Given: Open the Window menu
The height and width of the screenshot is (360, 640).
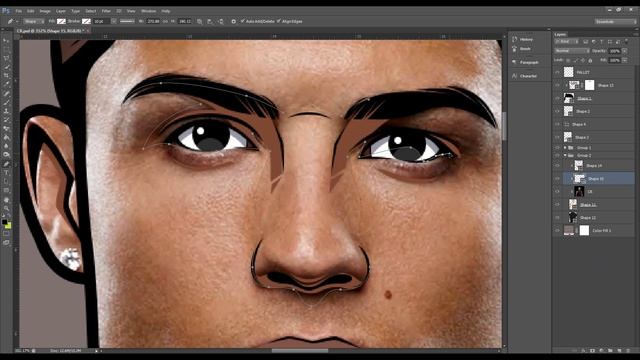Looking at the screenshot, I should pos(149,11).
